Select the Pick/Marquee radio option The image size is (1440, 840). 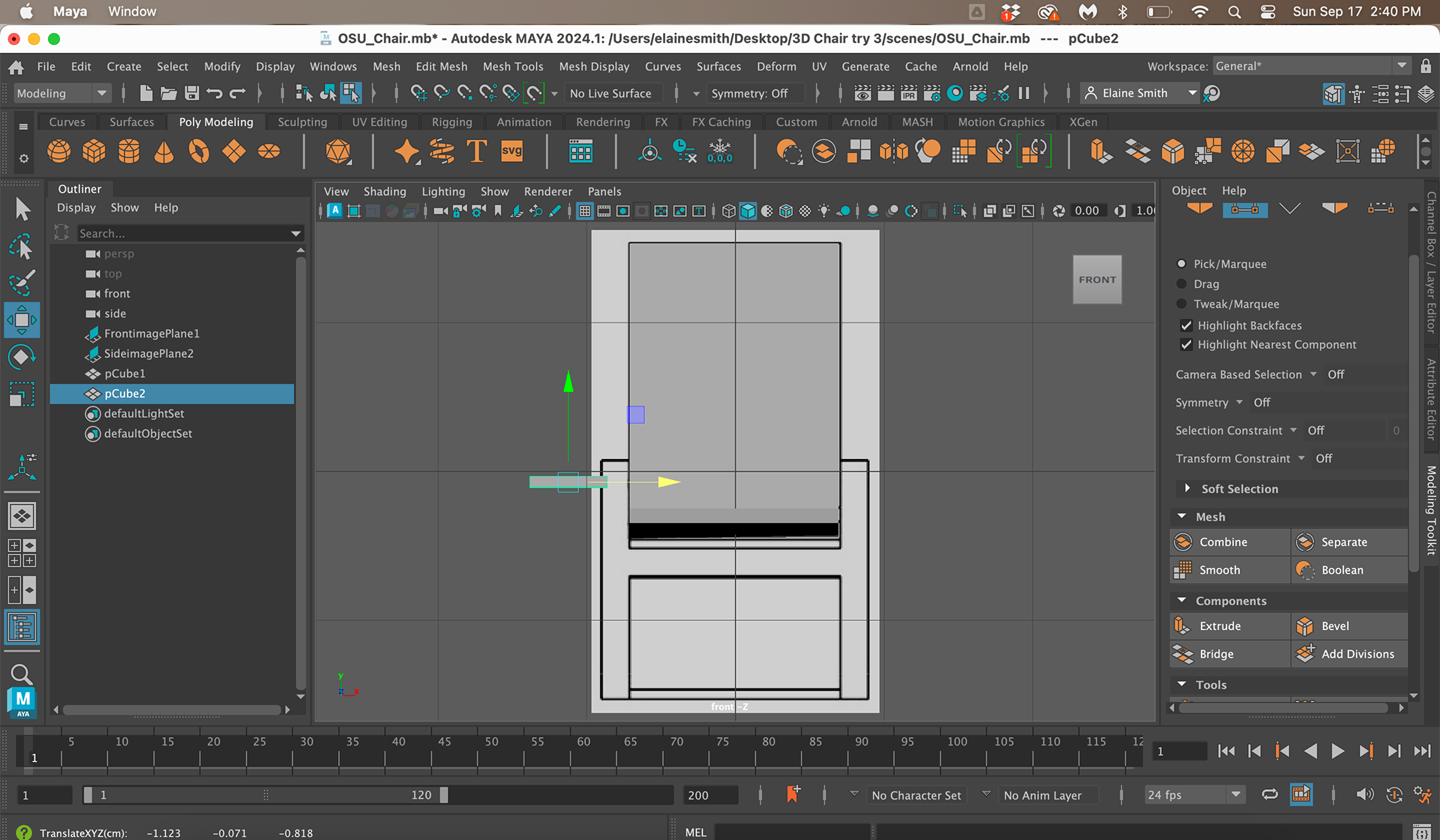pyautogui.click(x=1181, y=264)
